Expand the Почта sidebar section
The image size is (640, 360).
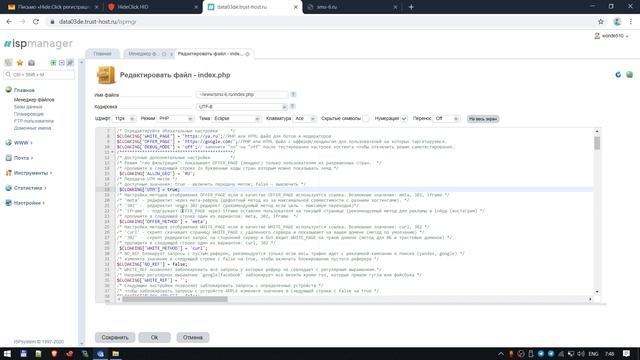point(23,158)
